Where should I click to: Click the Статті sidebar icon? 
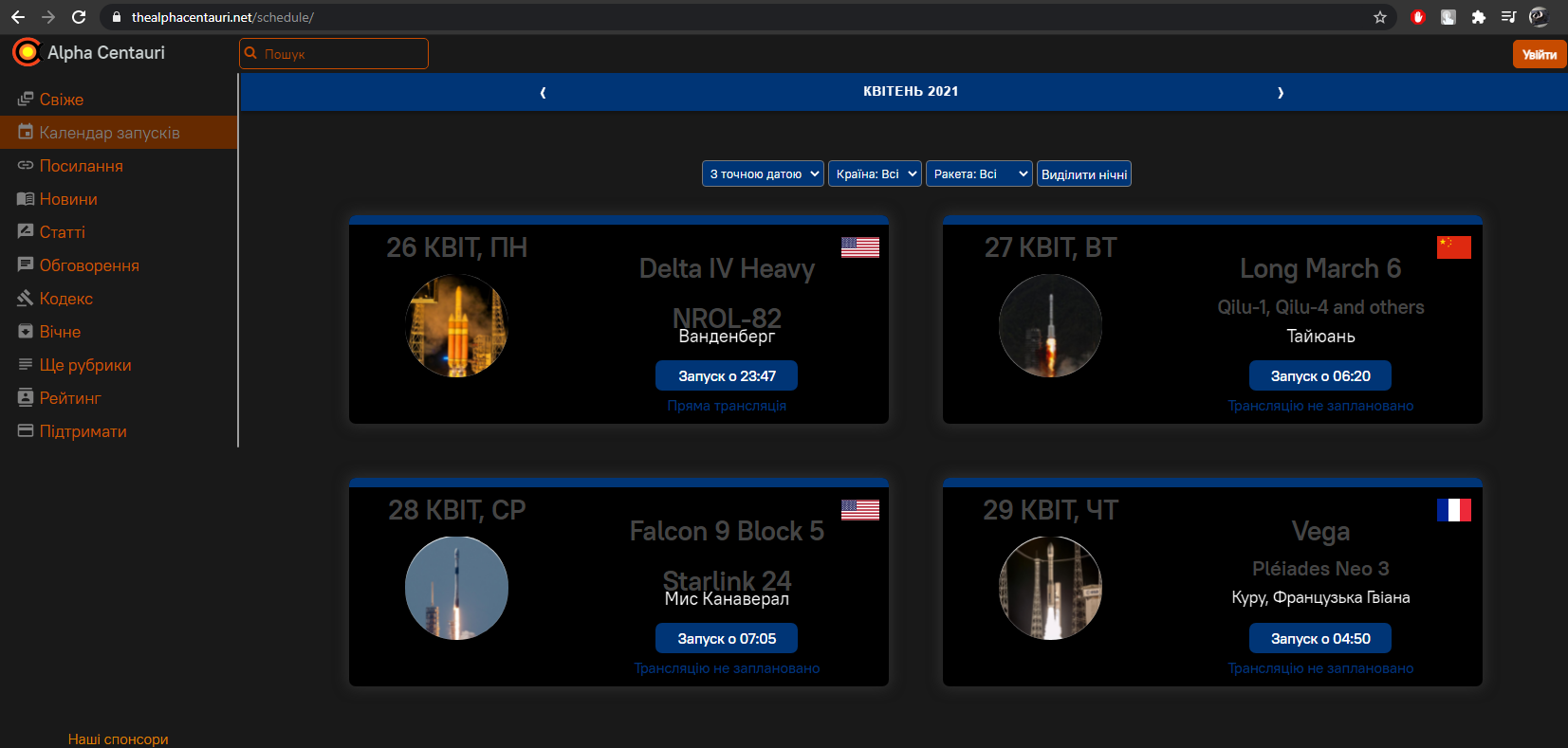(26, 232)
